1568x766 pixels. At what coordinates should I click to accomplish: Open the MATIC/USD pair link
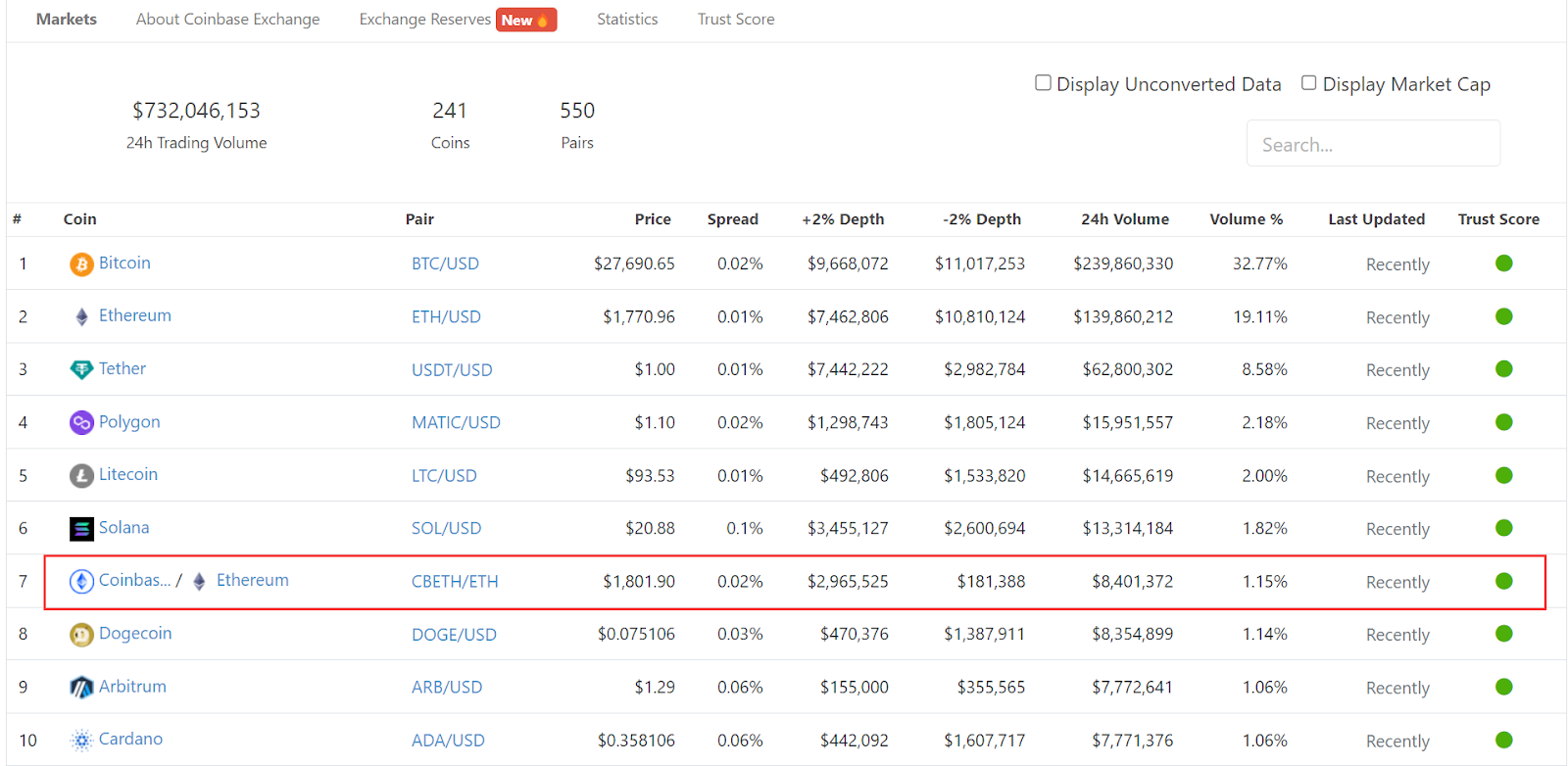(x=456, y=422)
